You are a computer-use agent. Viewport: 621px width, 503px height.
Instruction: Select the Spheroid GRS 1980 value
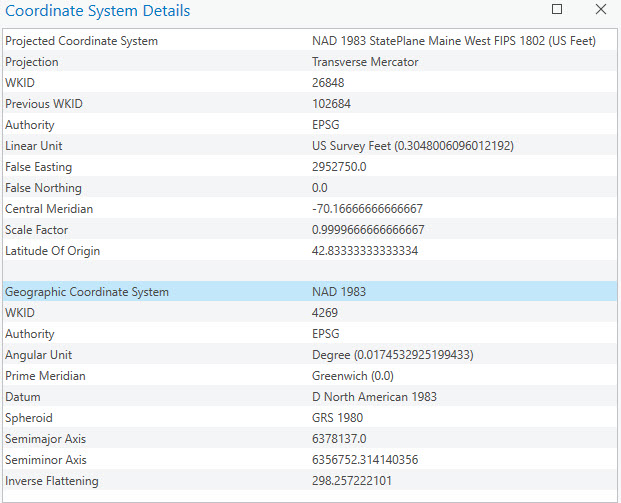tap(337, 418)
